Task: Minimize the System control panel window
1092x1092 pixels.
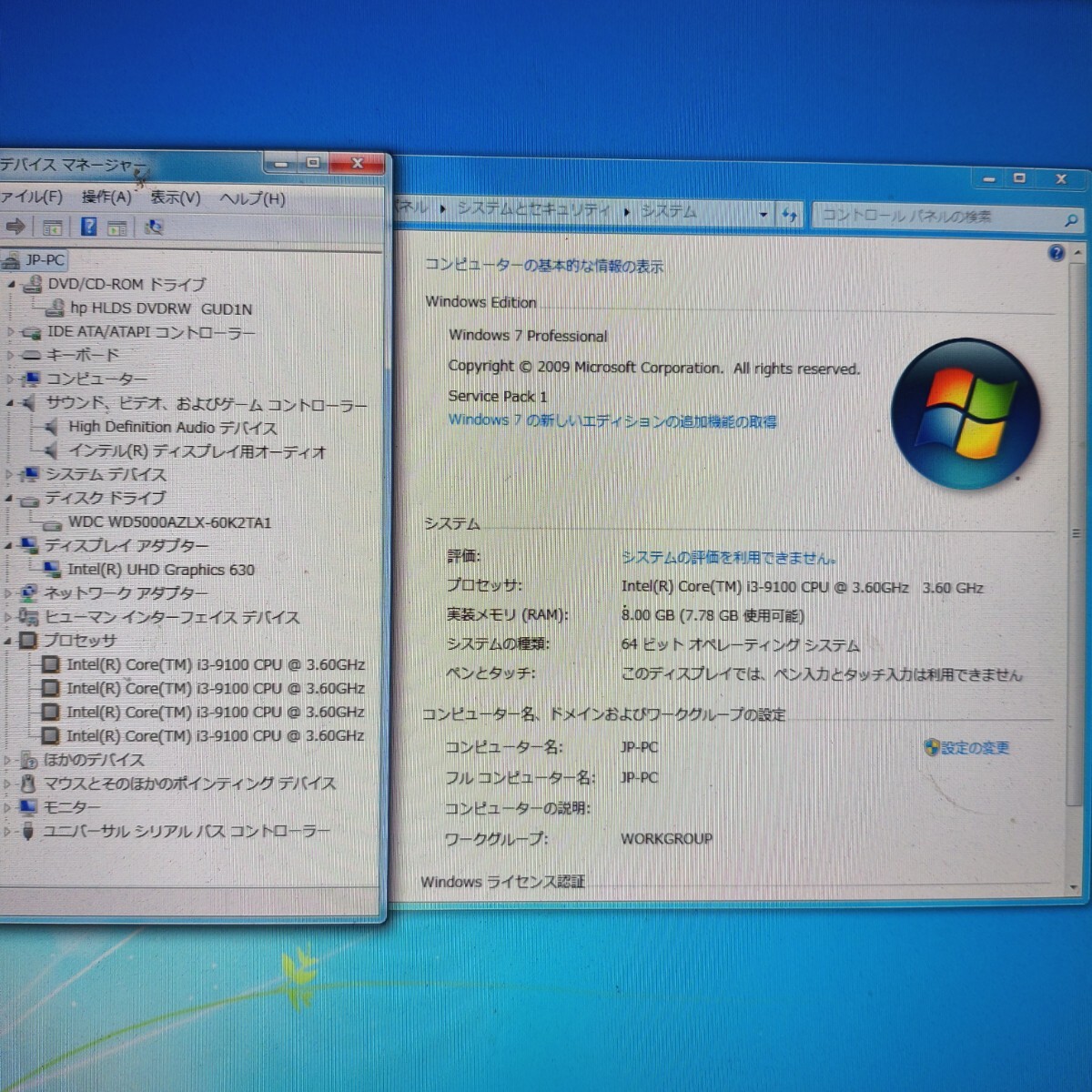Action: (x=989, y=179)
